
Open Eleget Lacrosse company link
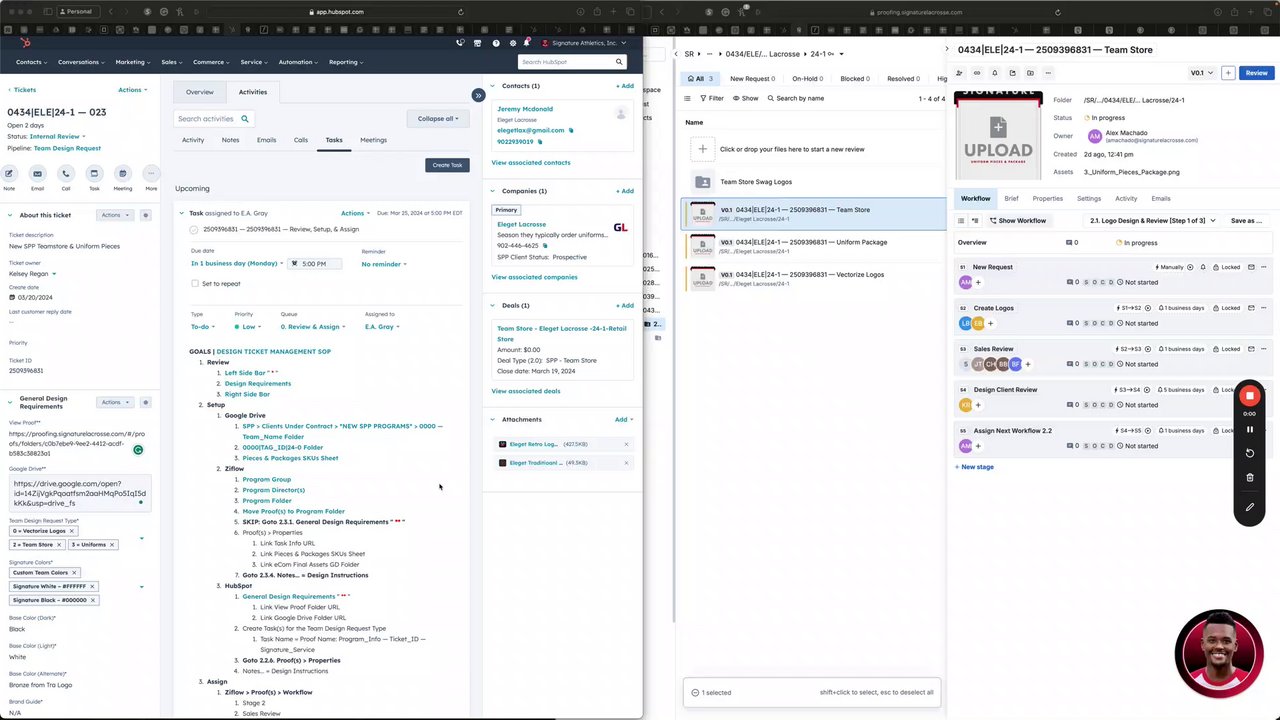tap(521, 225)
